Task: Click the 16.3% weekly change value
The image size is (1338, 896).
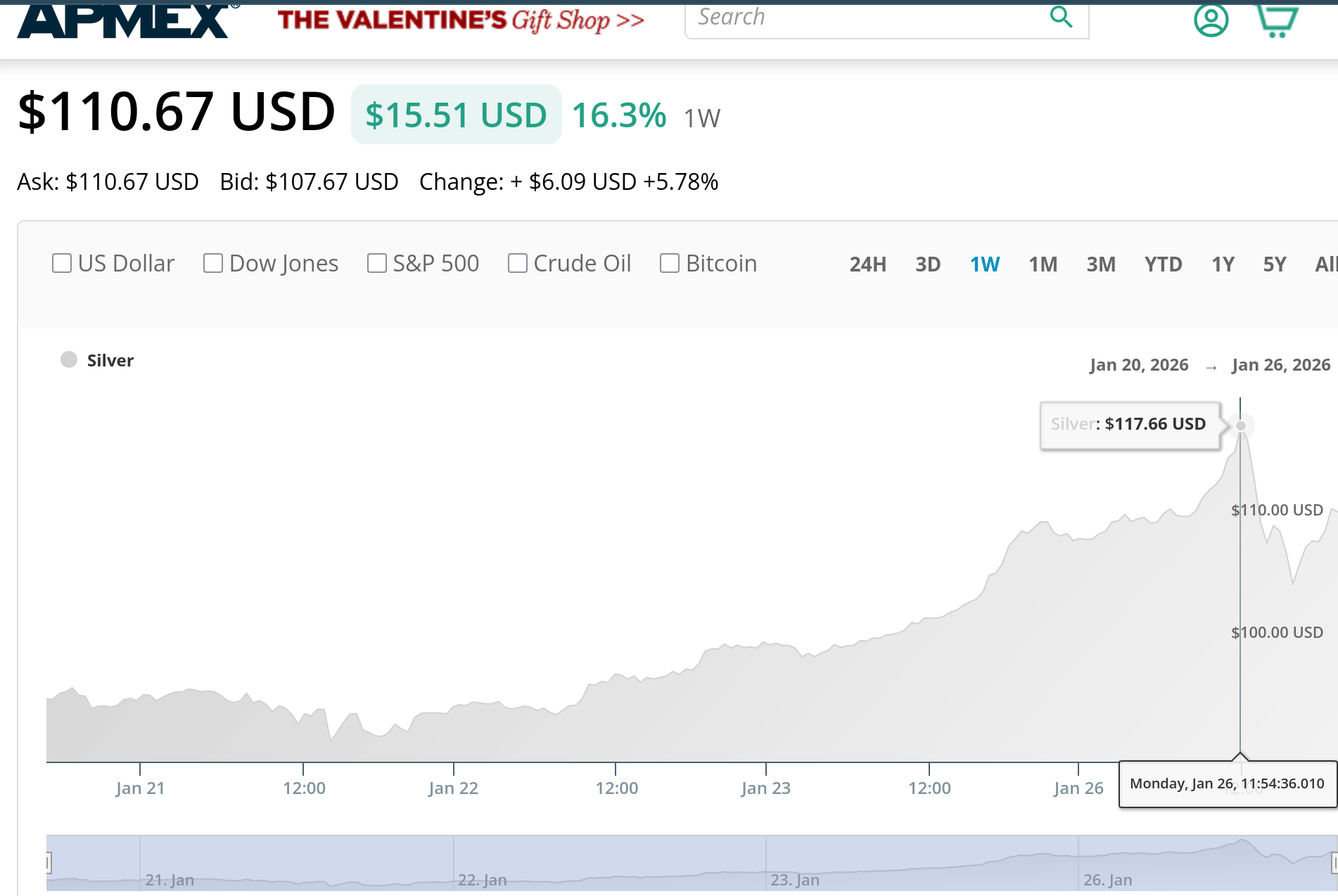Action: (619, 115)
